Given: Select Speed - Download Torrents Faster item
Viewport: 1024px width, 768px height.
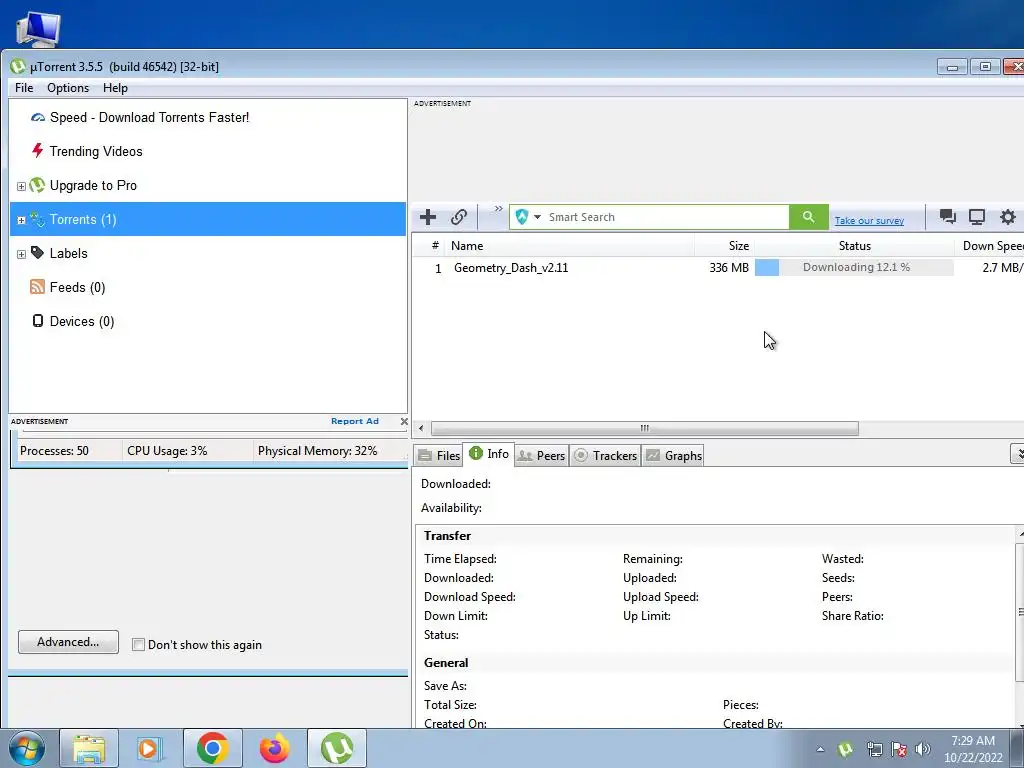Looking at the screenshot, I should (150, 118).
